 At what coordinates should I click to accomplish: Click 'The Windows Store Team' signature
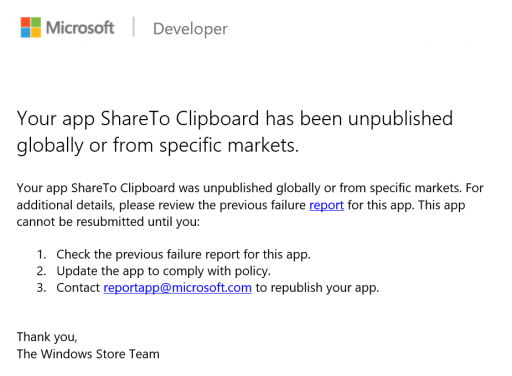(x=88, y=354)
